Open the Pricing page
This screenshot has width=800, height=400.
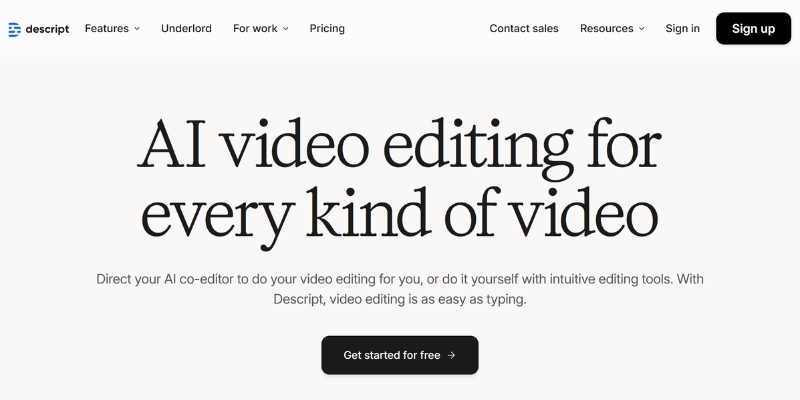(327, 29)
